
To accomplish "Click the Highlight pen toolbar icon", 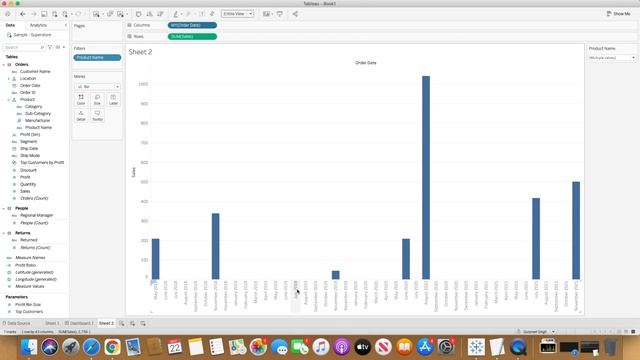I will (x=176, y=14).
